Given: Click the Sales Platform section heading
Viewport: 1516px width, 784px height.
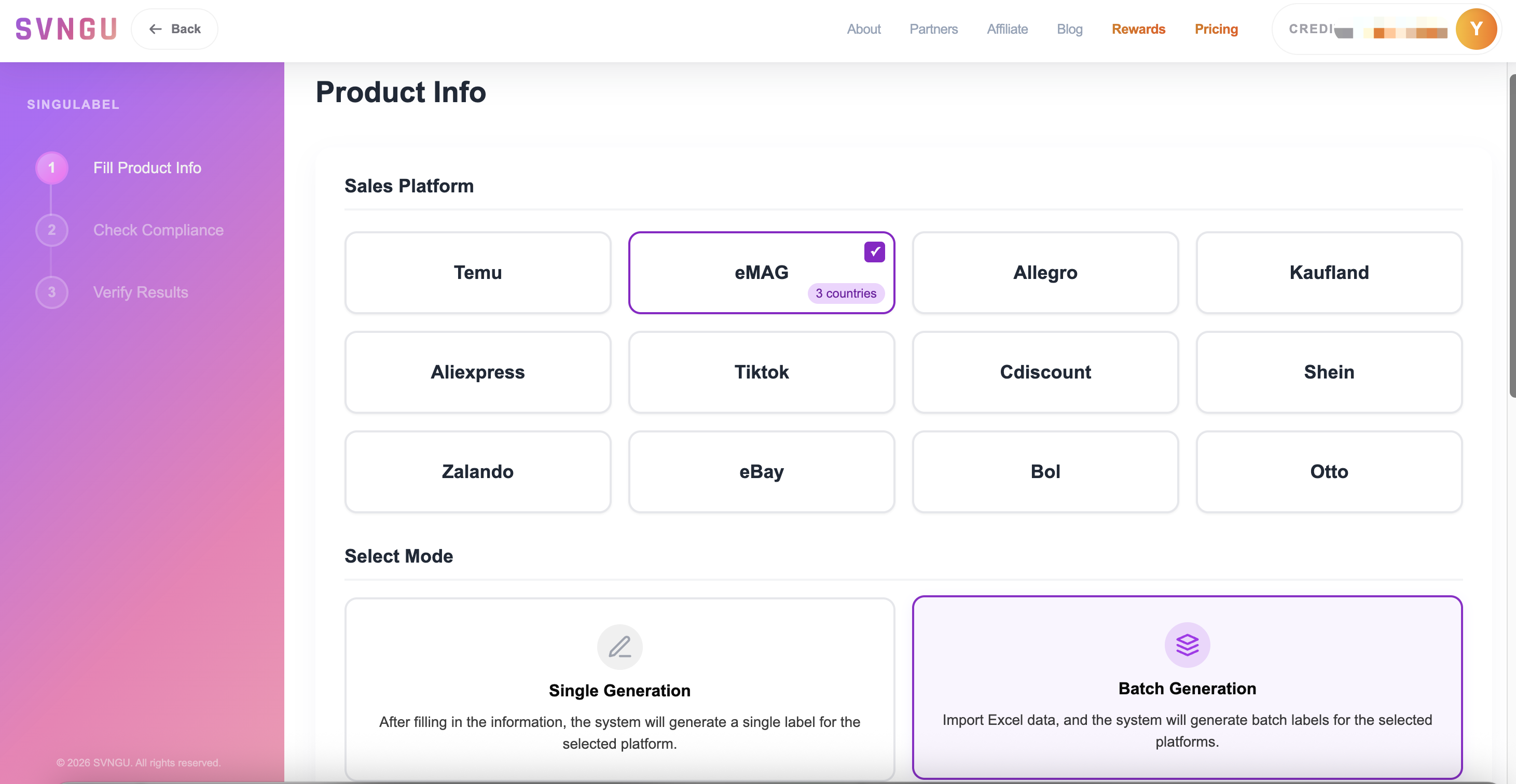Looking at the screenshot, I should 409,186.
